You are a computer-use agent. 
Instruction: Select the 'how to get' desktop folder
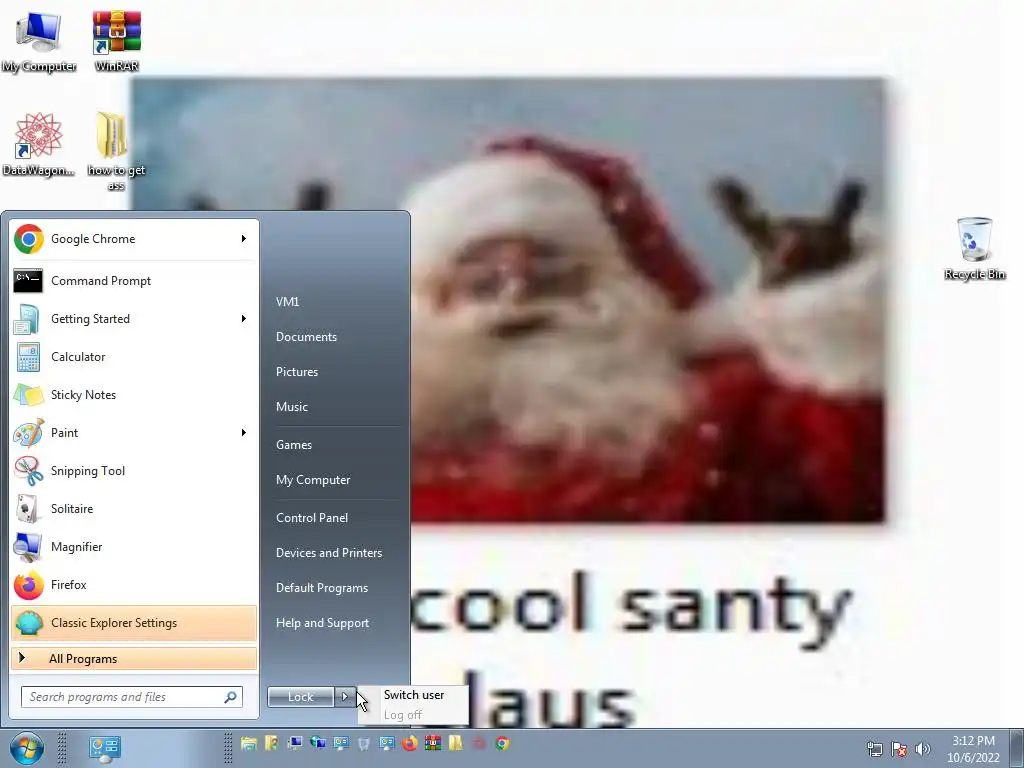(116, 152)
